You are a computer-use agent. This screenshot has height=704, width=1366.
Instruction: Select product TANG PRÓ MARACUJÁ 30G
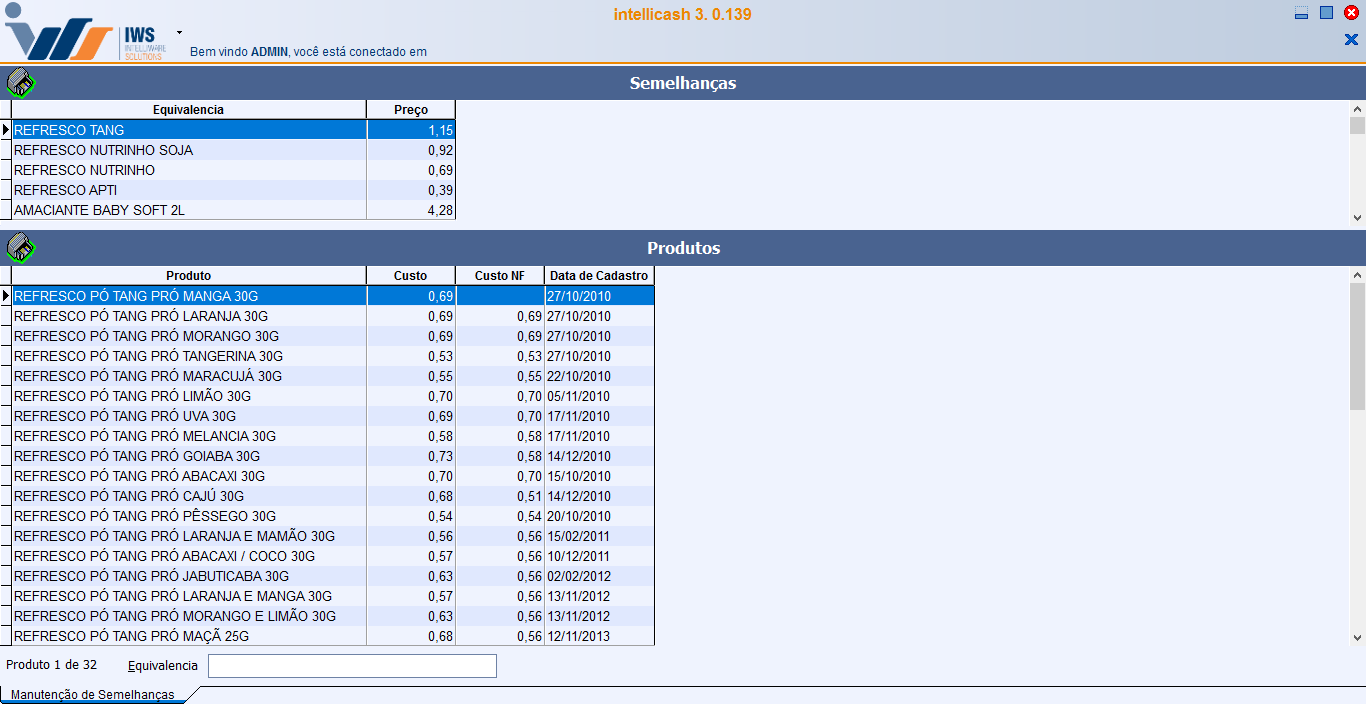[333, 376]
